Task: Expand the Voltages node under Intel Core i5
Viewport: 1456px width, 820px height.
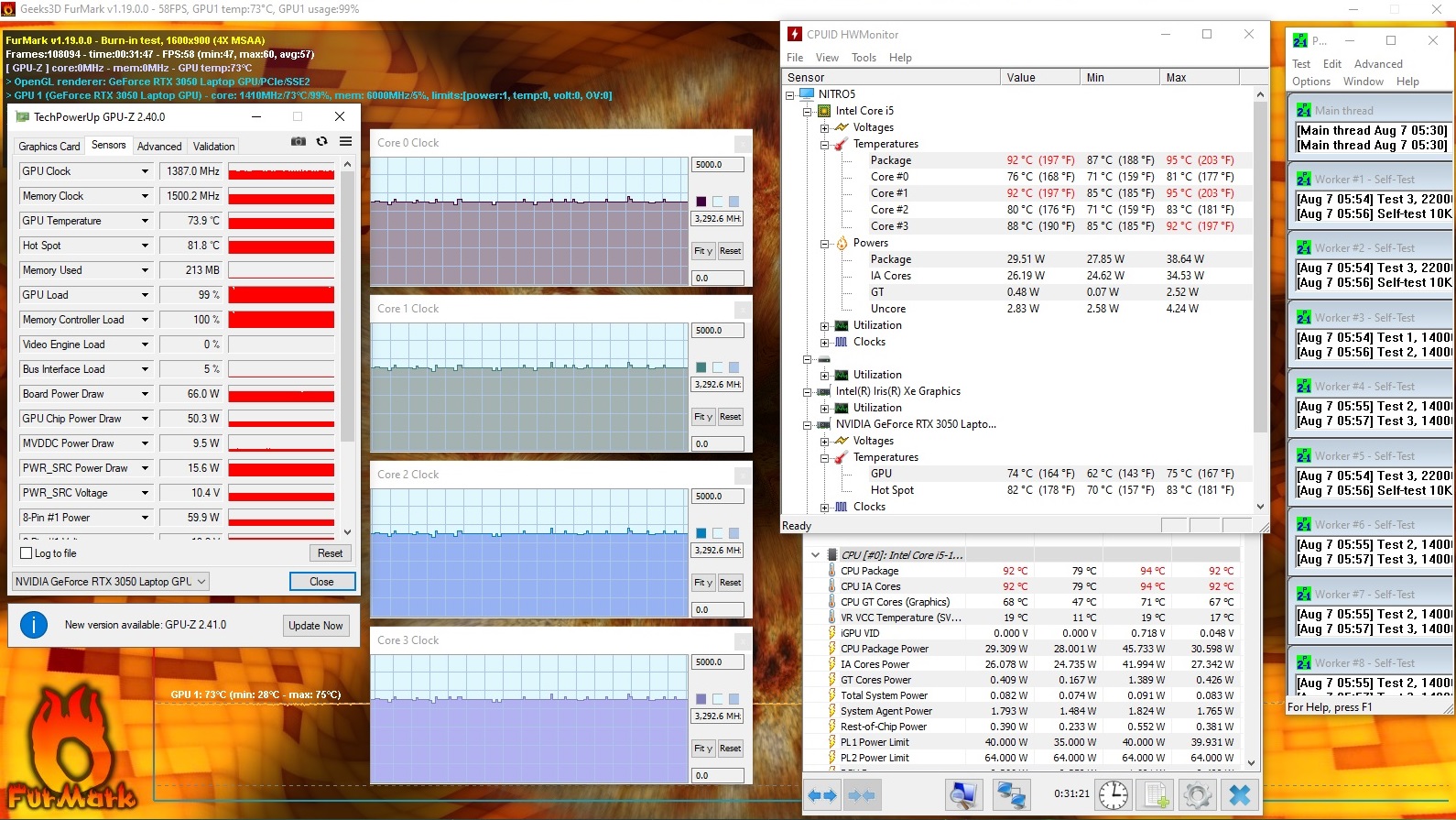Action: click(x=825, y=127)
